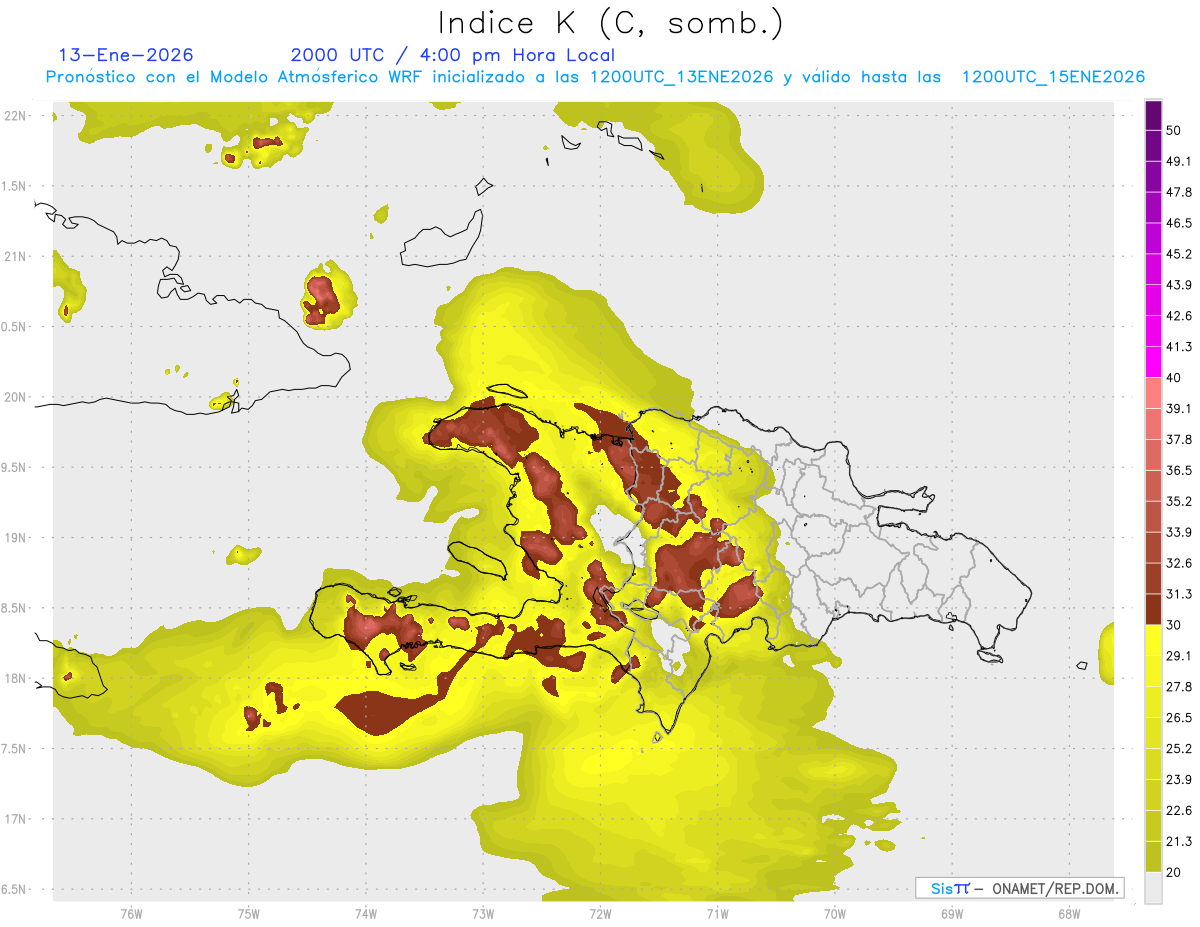Select the bright yellow swatch below 30
1200x927 pixels.
point(1153,640)
